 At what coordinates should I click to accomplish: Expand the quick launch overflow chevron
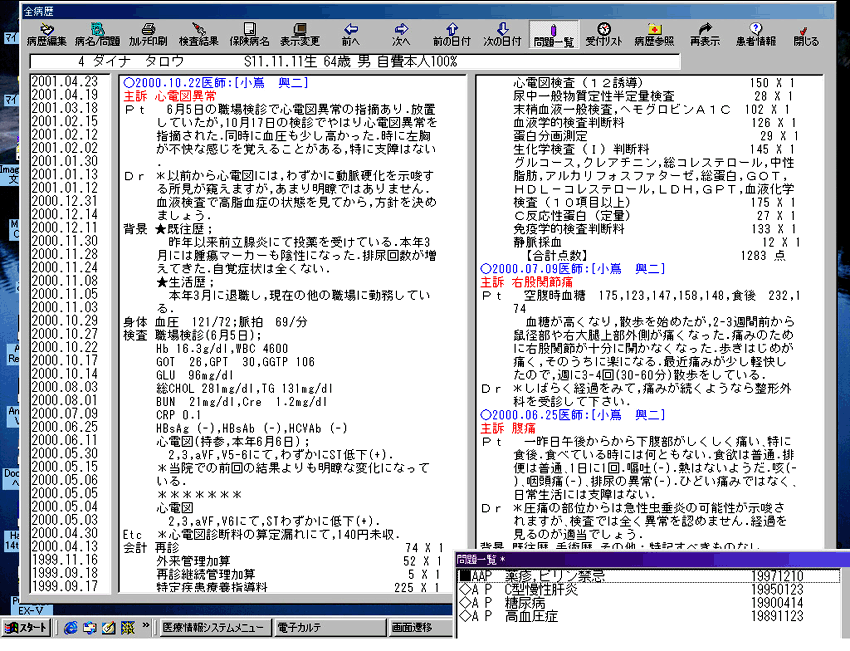point(145,625)
